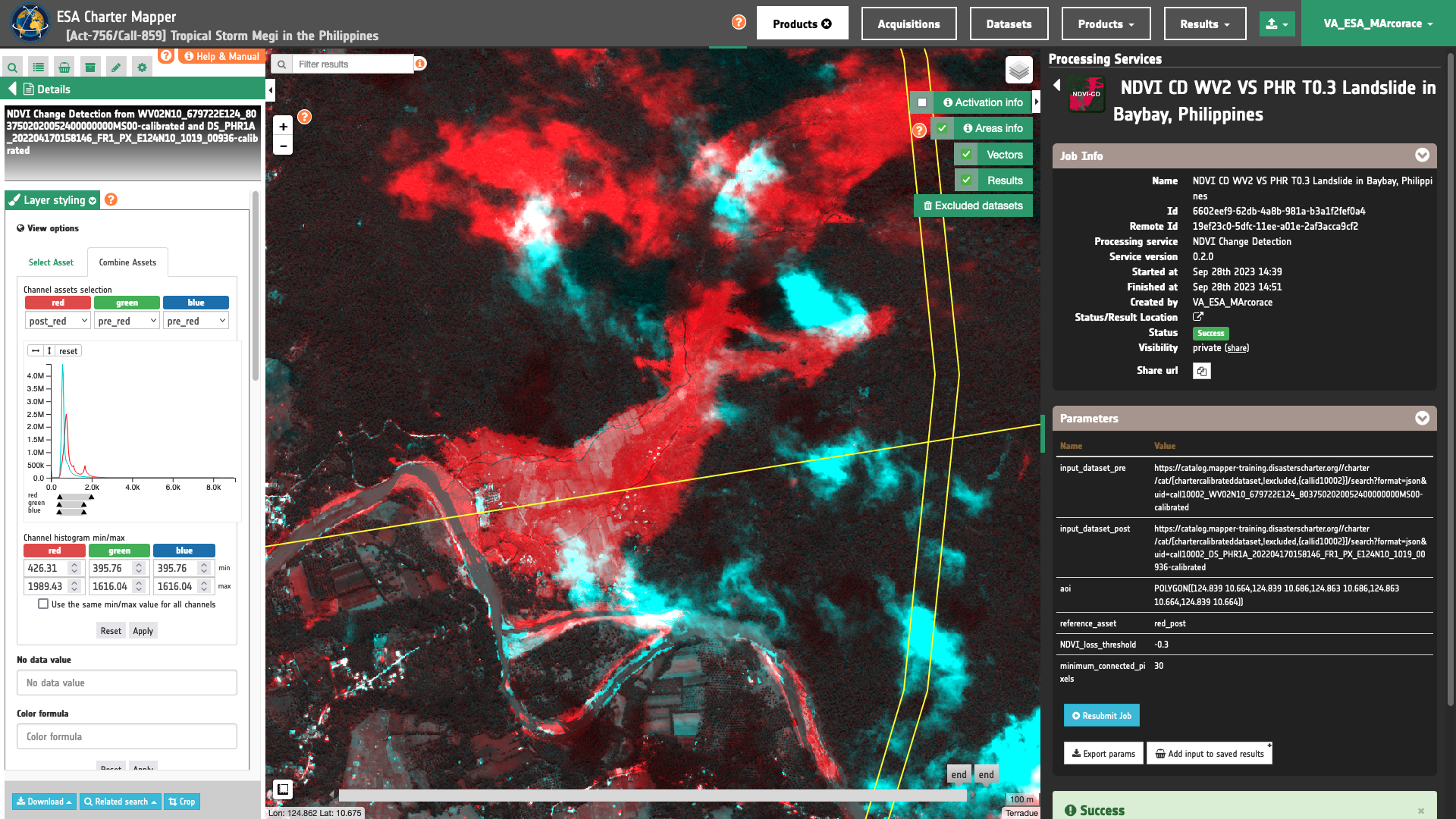This screenshot has width=1456, height=819.
Task: Click the Crop button
Action: pos(182,802)
